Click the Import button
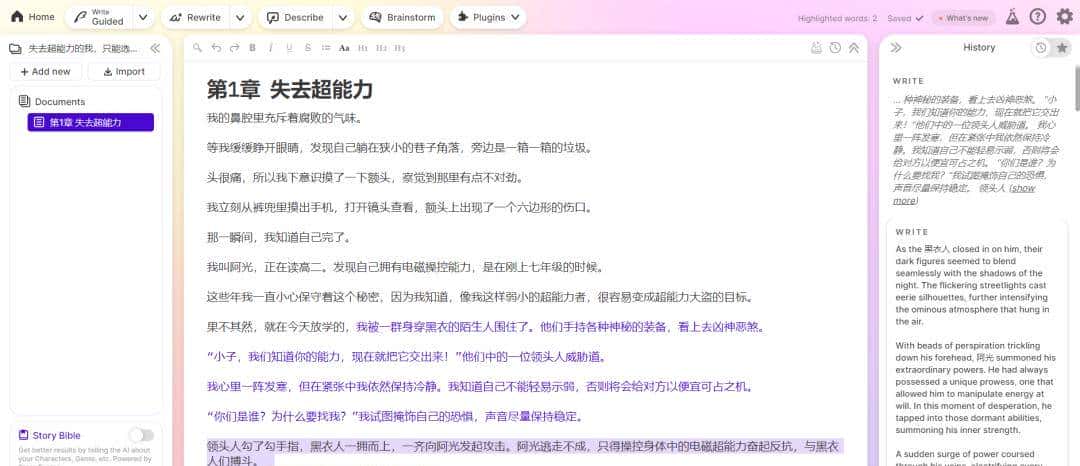 point(125,72)
